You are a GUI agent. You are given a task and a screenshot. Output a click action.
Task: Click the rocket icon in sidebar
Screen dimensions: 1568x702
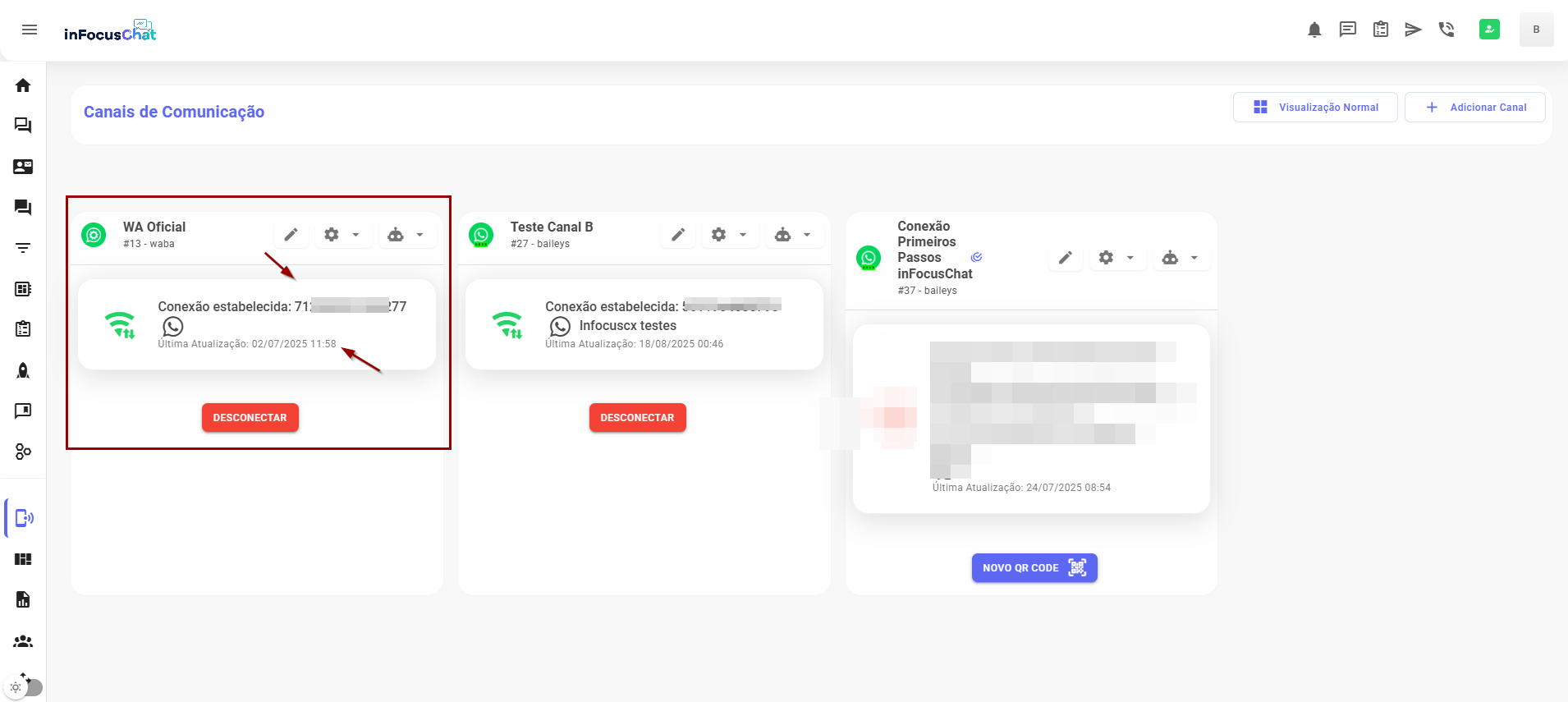23,370
